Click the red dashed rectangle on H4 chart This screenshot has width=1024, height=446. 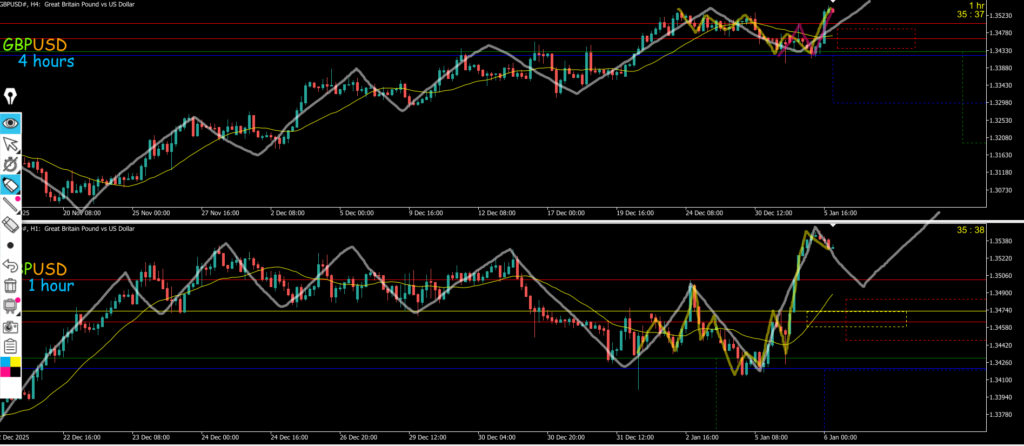(875, 38)
